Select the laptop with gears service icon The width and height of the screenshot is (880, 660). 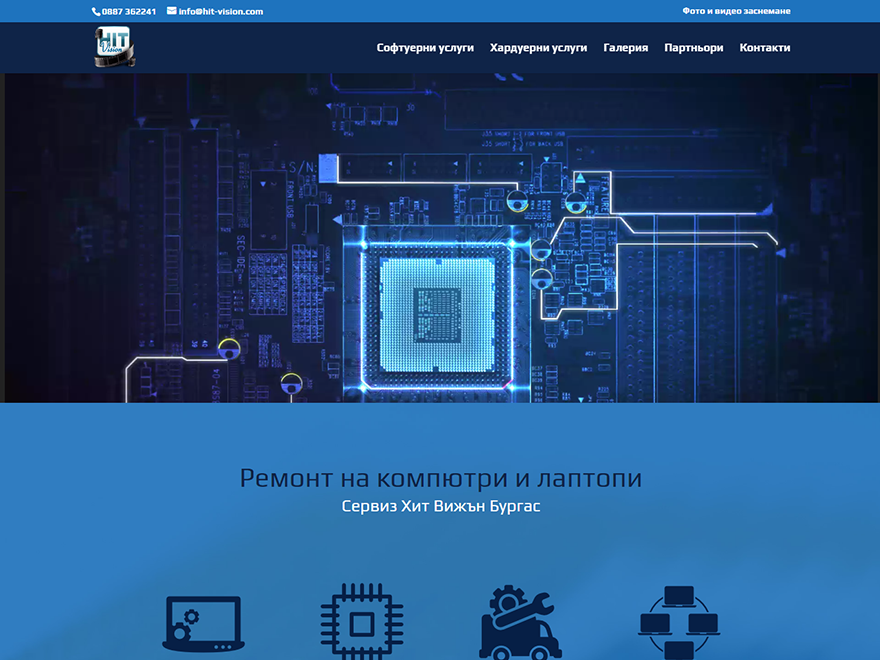(x=203, y=624)
